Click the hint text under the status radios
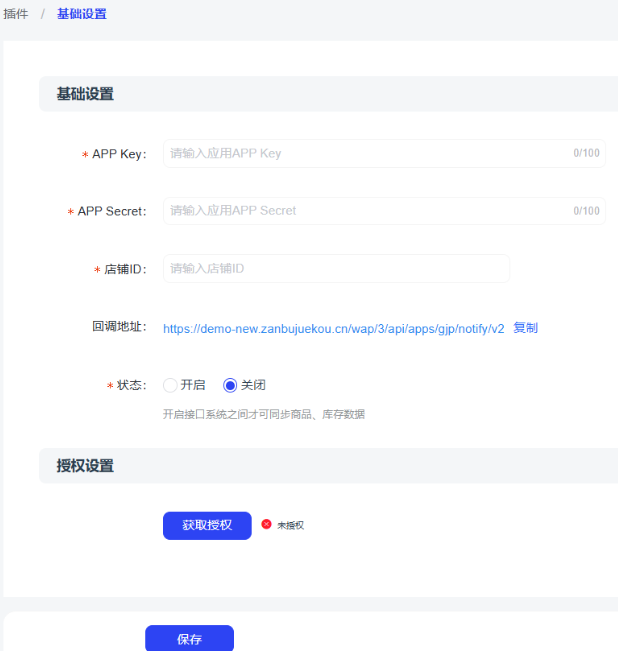This screenshot has height=651, width=618. pyautogui.click(x=263, y=414)
